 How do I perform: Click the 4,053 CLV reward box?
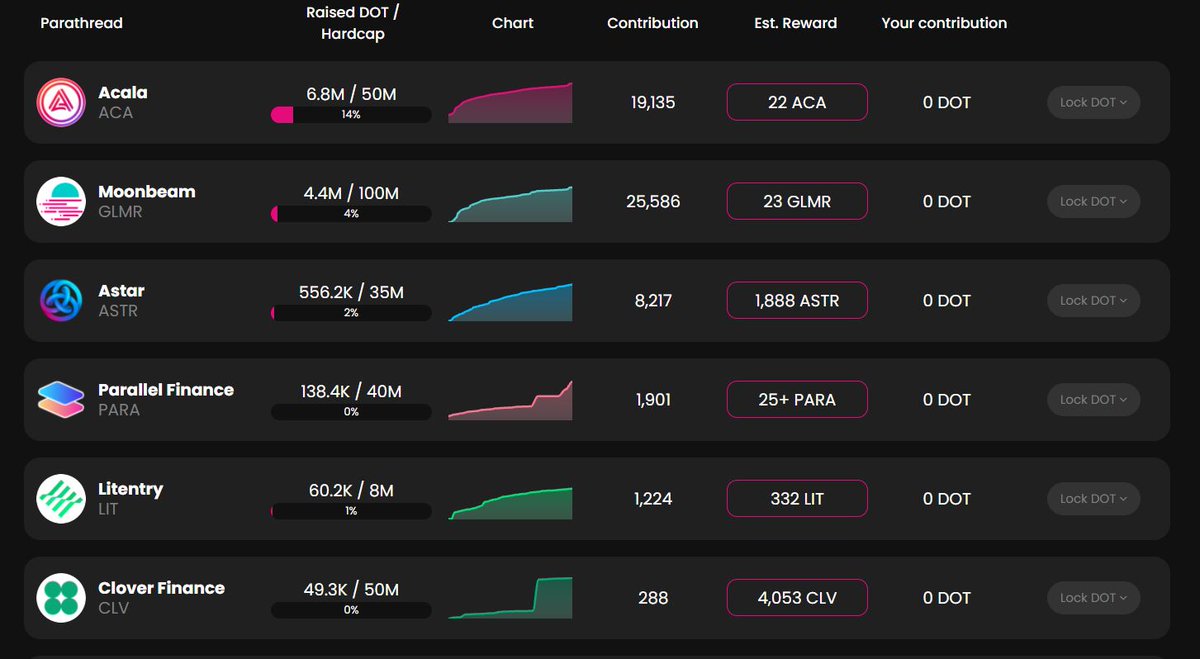click(797, 597)
